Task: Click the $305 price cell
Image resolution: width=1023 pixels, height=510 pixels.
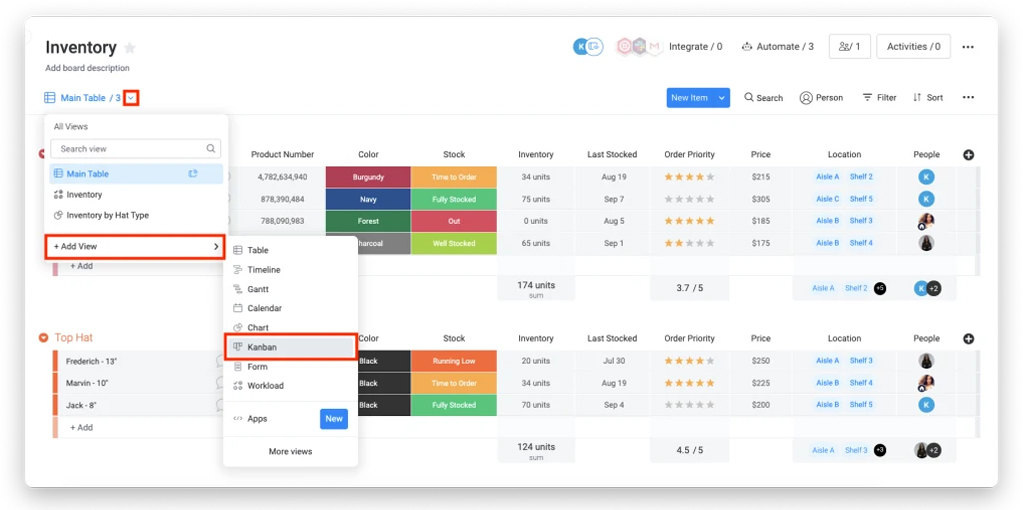Action: click(760, 199)
